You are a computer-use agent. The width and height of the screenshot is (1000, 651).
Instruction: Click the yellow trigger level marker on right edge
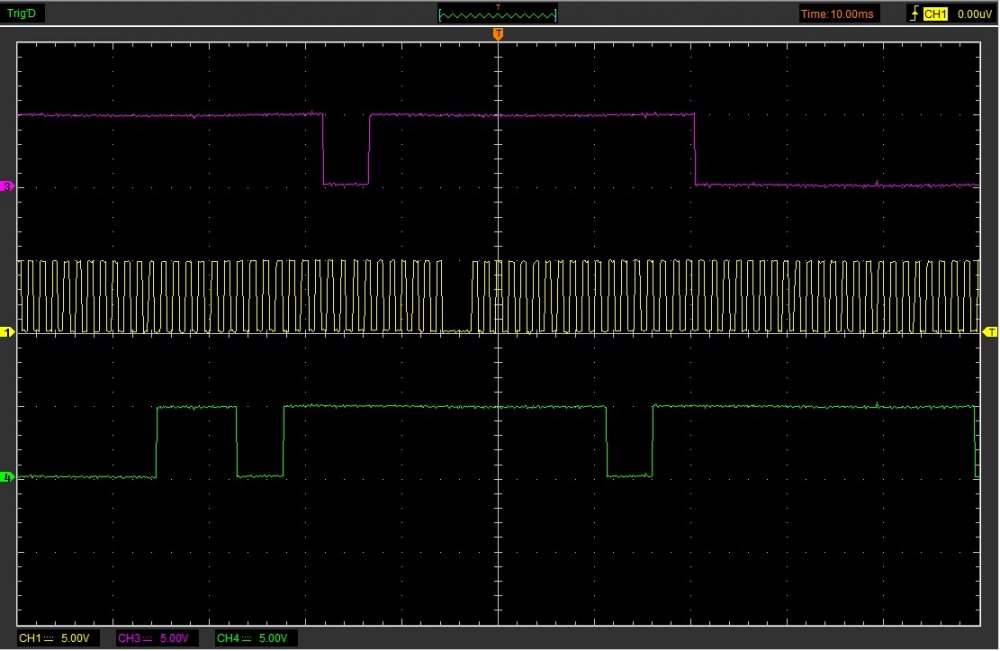point(991,332)
